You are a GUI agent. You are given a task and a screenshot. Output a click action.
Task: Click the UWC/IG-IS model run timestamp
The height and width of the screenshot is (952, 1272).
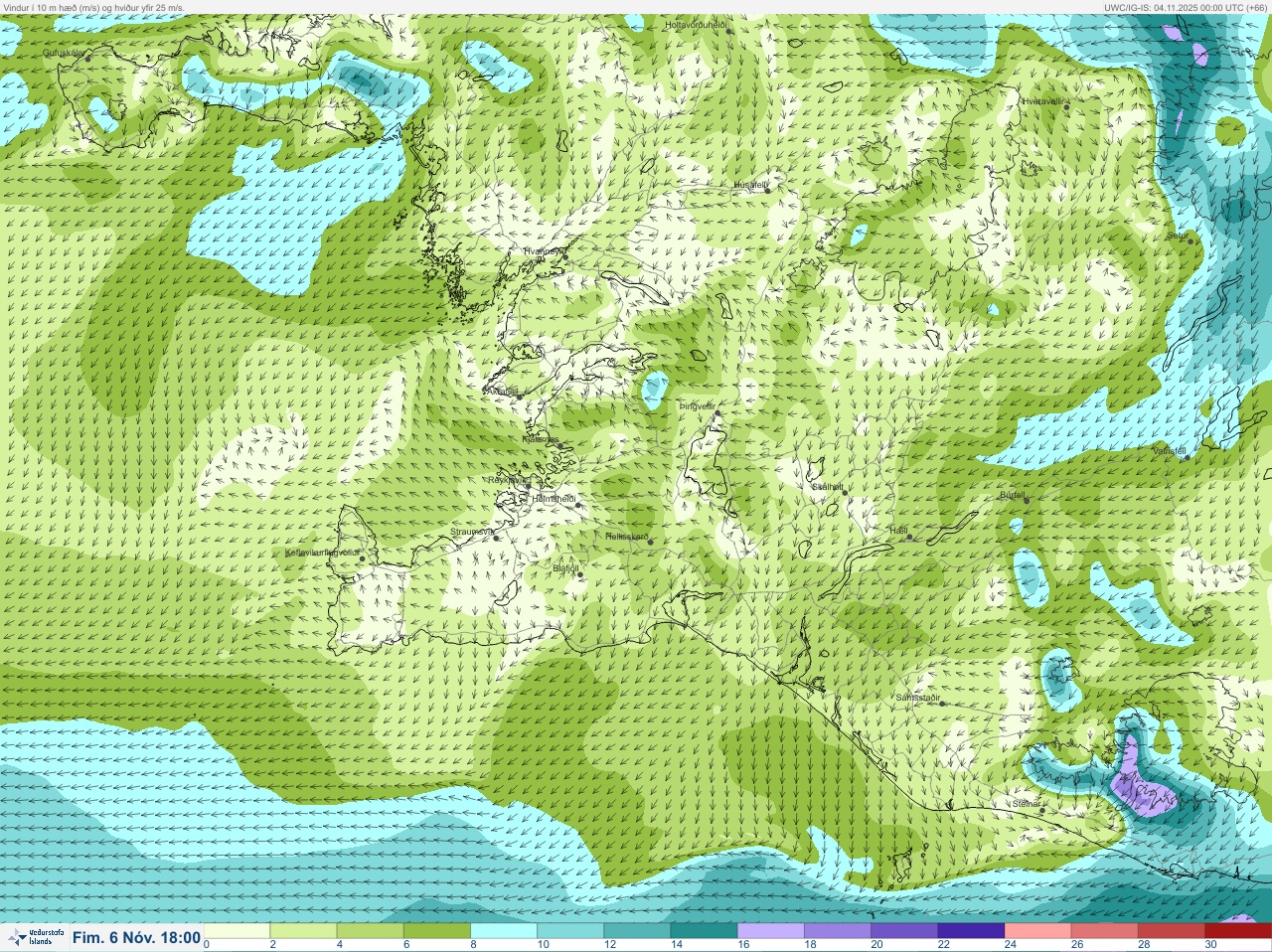click(1187, 7)
